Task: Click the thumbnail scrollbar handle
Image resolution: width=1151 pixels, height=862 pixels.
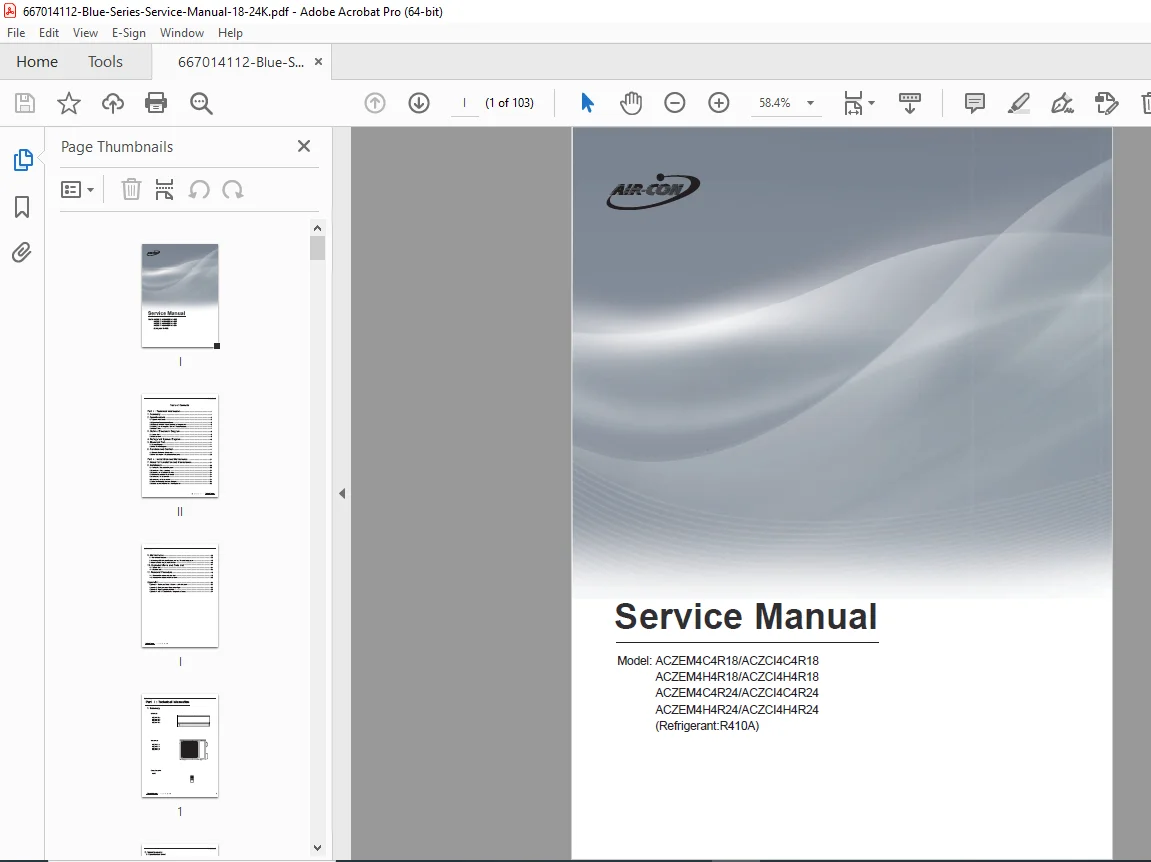Action: pos(317,248)
